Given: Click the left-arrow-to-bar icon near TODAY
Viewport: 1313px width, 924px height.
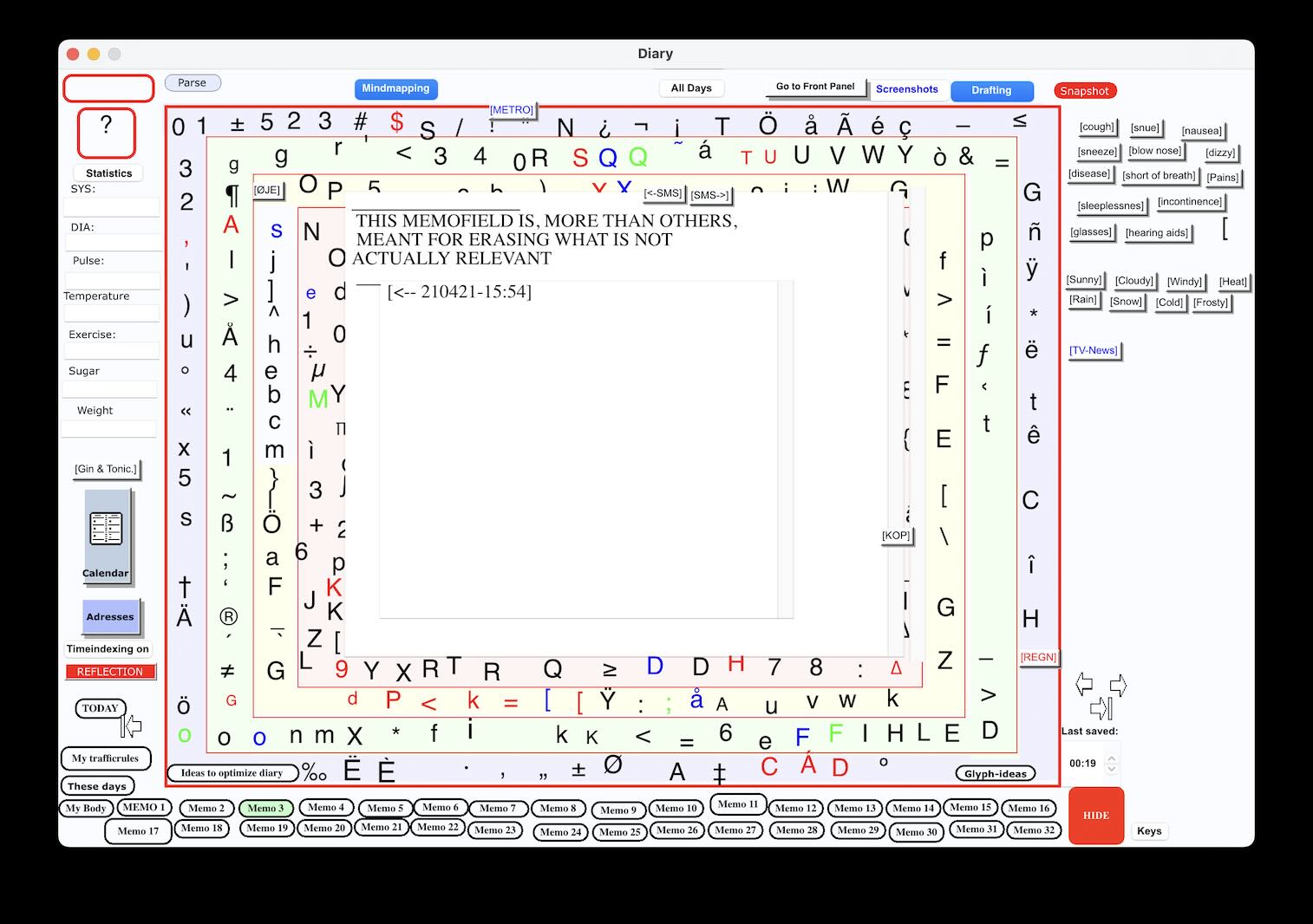Looking at the screenshot, I should 131,726.
